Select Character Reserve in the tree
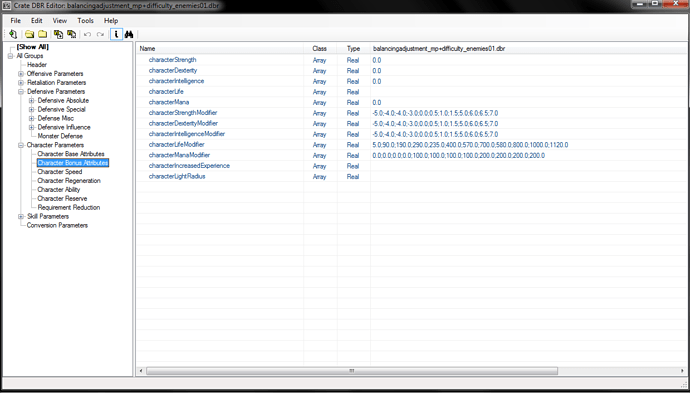Image resolution: width=690 pixels, height=393 pixels. point(62,198)
